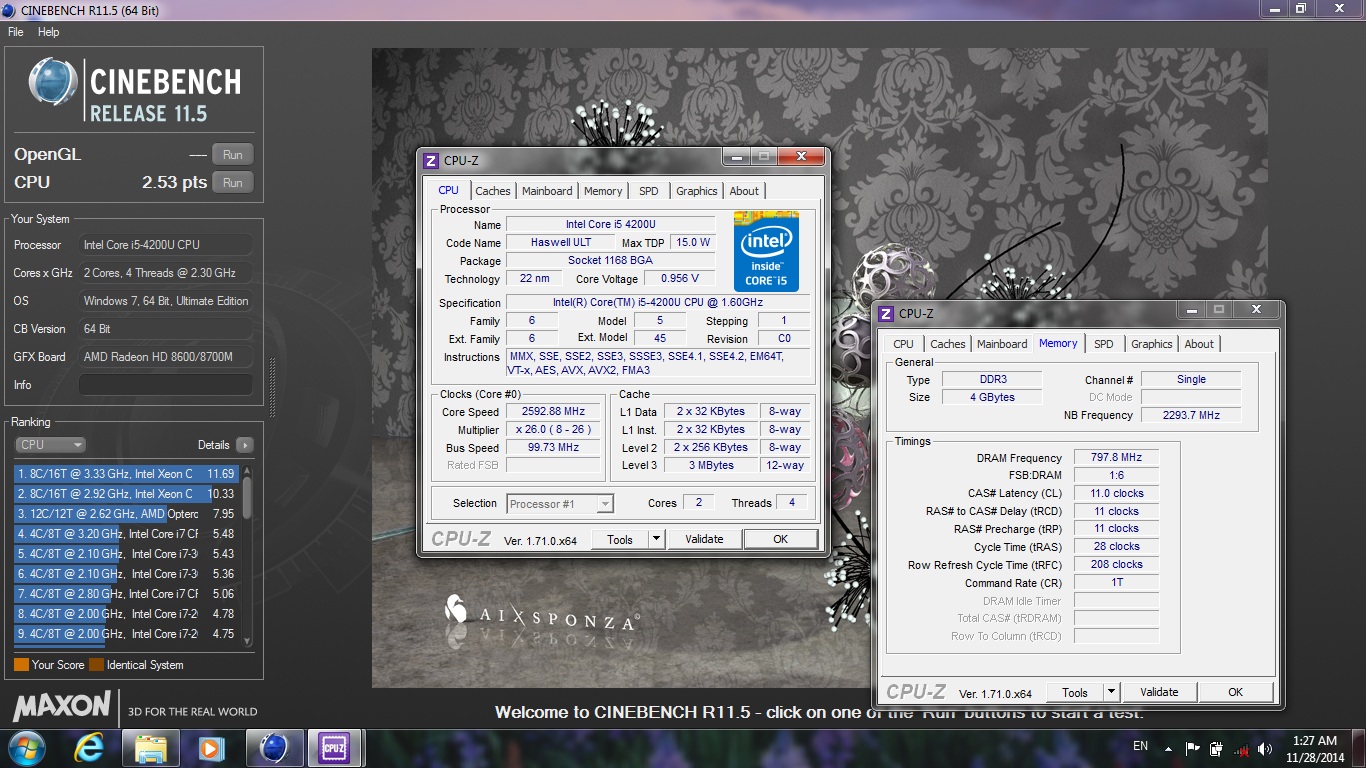Click OK in the CPU tab window
Image resolution: width=1366 pixels, height=768 pixels.
pos(781,539)
